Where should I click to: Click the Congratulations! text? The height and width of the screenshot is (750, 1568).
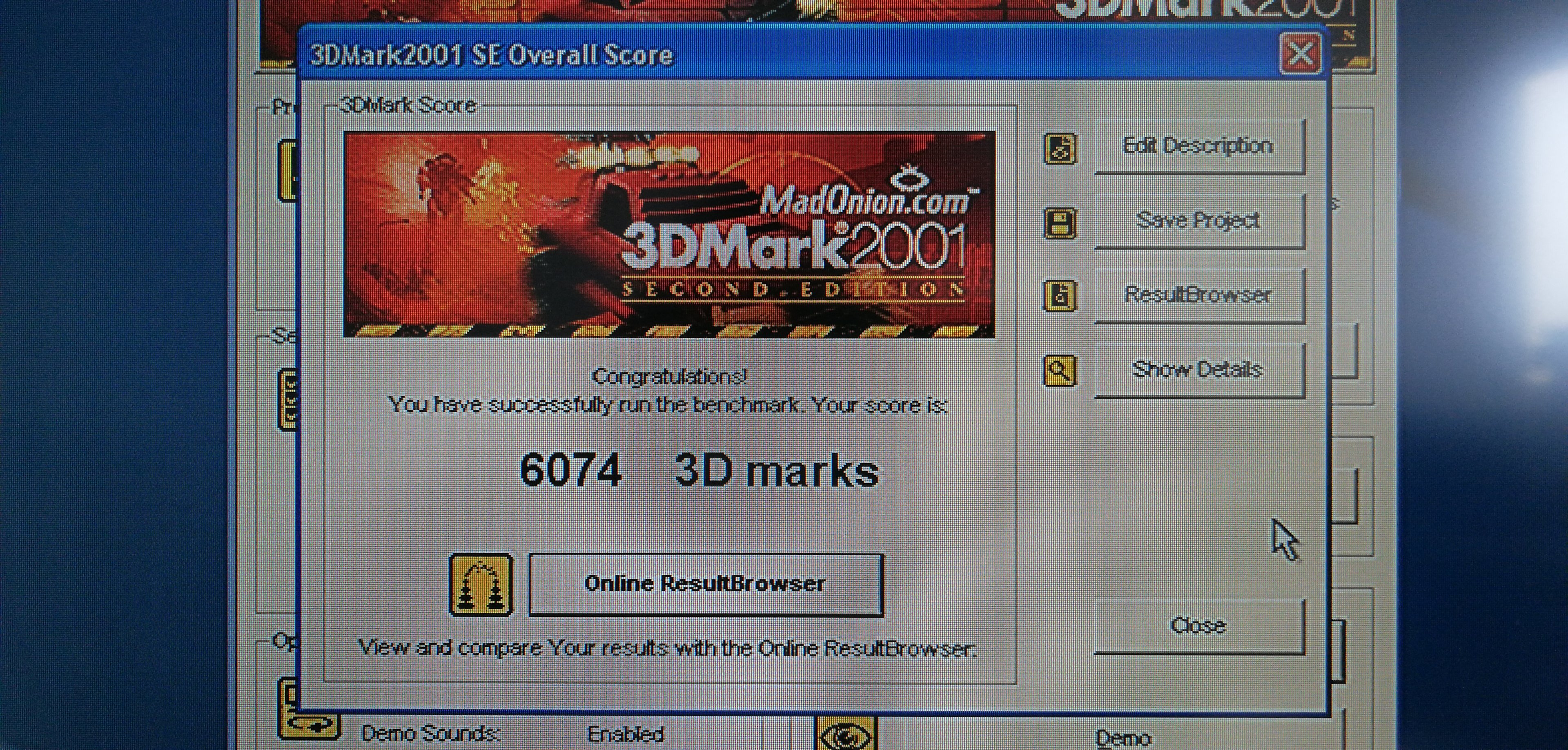[x=670, y=377]
